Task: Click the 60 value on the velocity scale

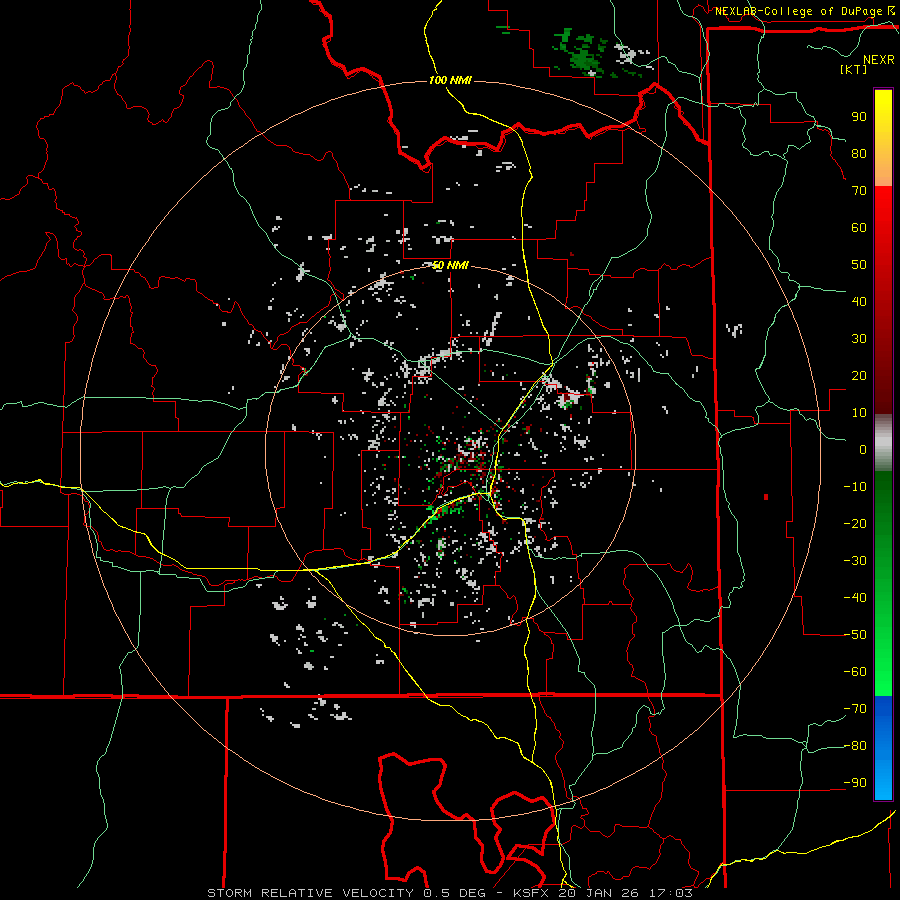Action: click(859, 227)
